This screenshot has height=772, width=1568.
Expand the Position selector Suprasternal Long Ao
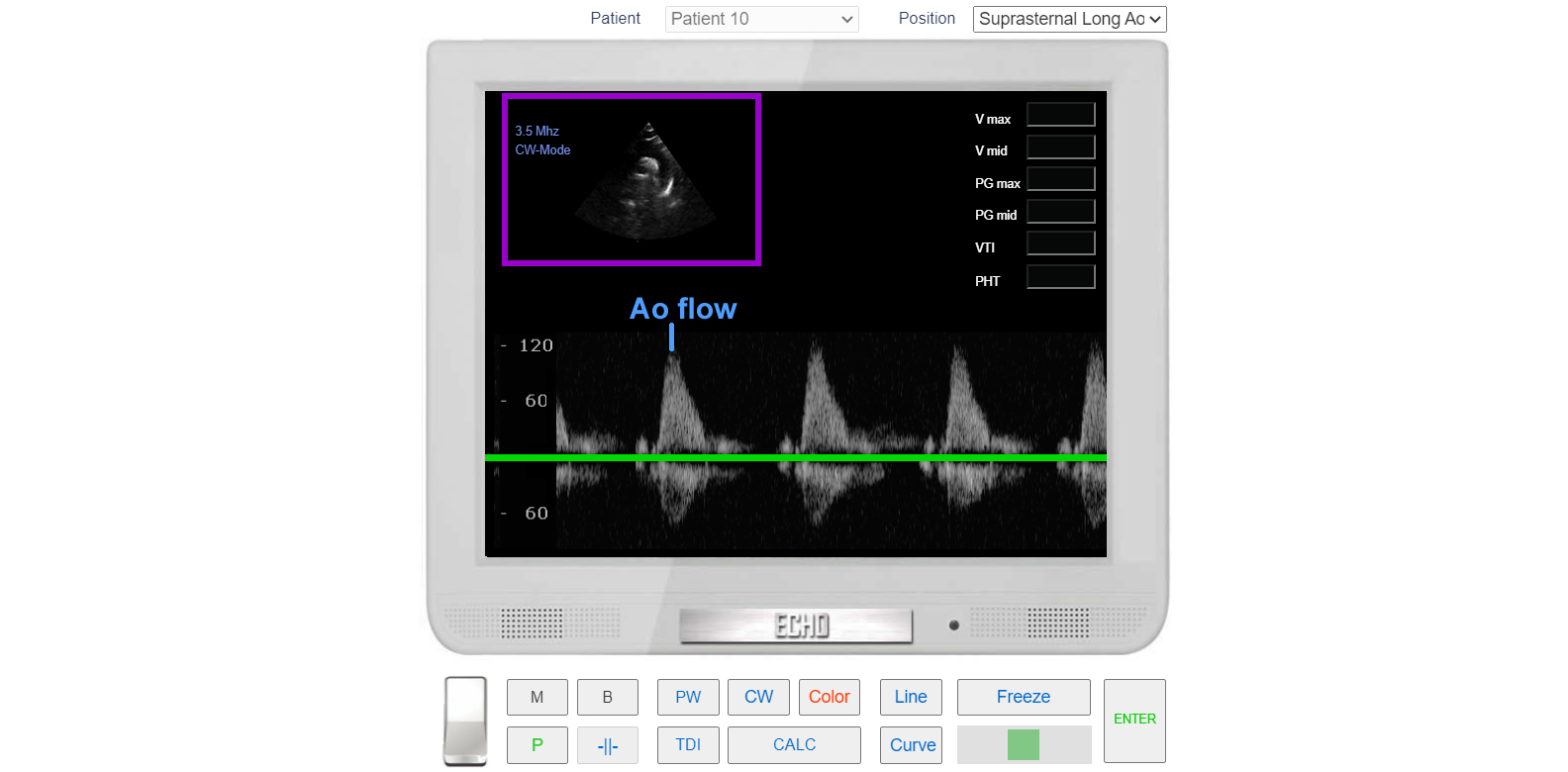1069,19
